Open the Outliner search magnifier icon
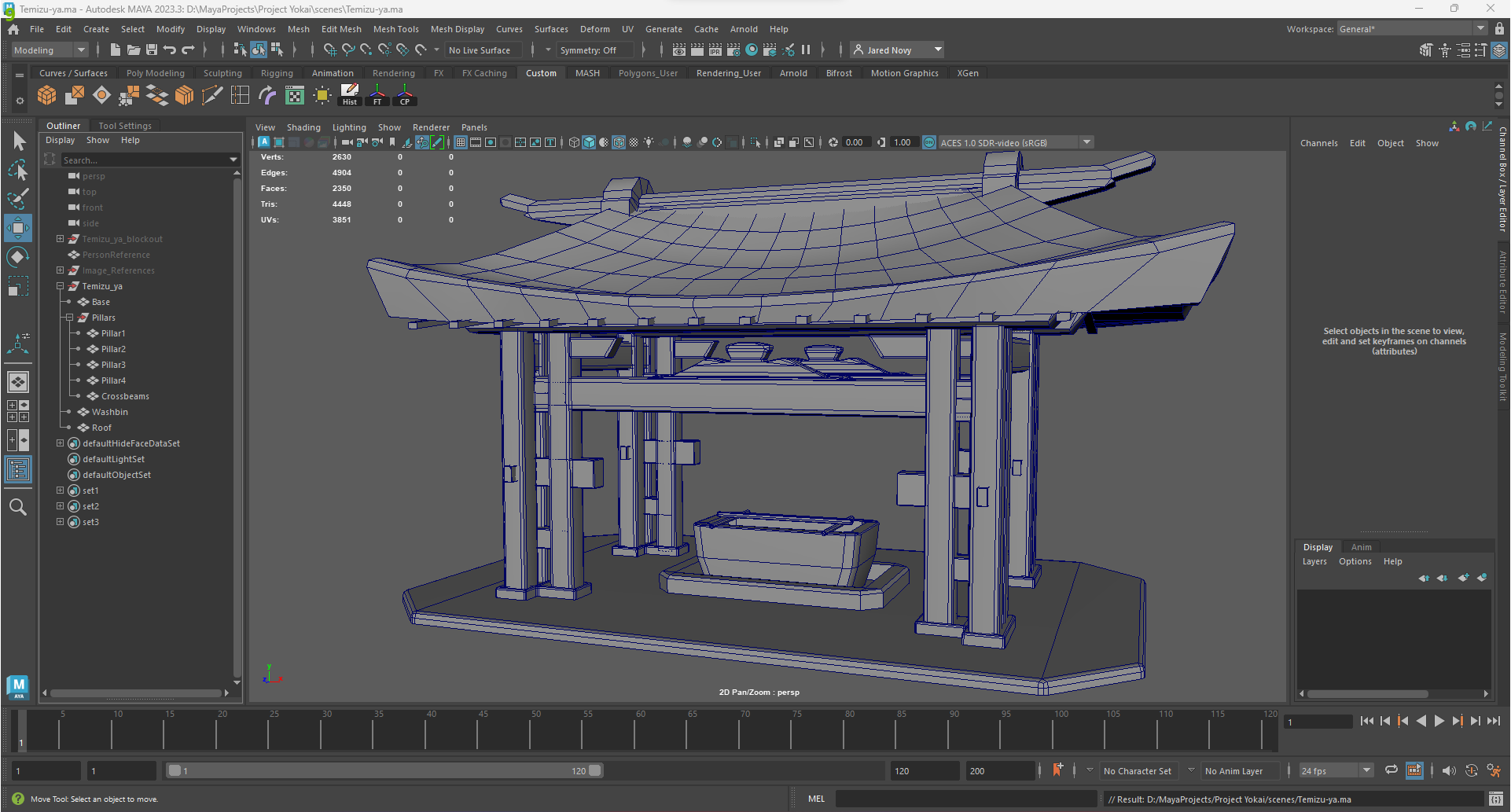 click(17, 507)
